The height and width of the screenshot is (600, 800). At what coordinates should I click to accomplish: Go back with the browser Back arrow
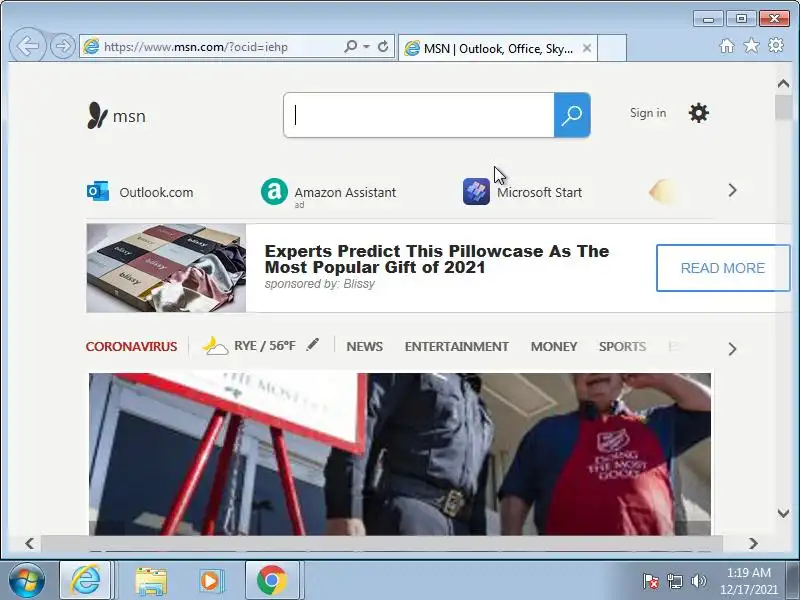(x=28, y=46)
